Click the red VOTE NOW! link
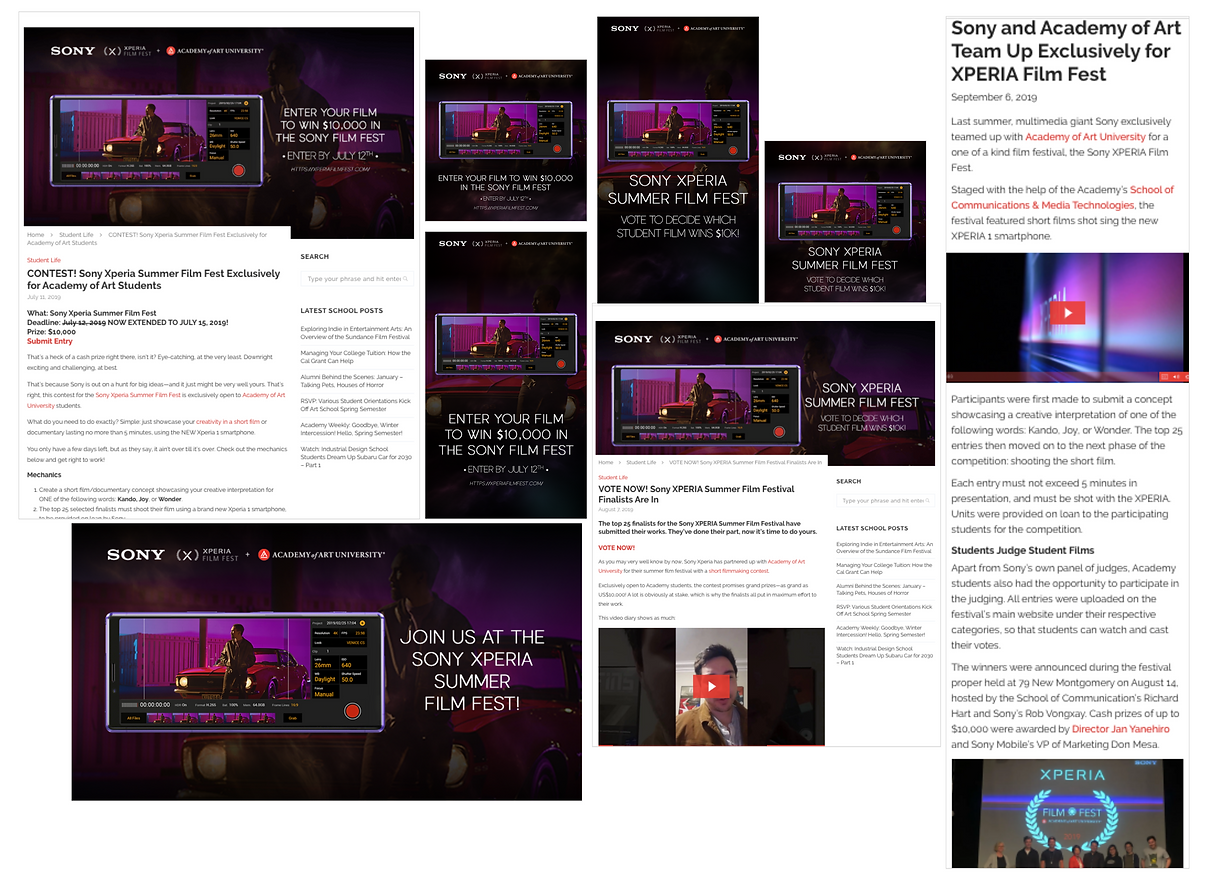Viewport: 1208px width, 880px height. tap(617, 548)
